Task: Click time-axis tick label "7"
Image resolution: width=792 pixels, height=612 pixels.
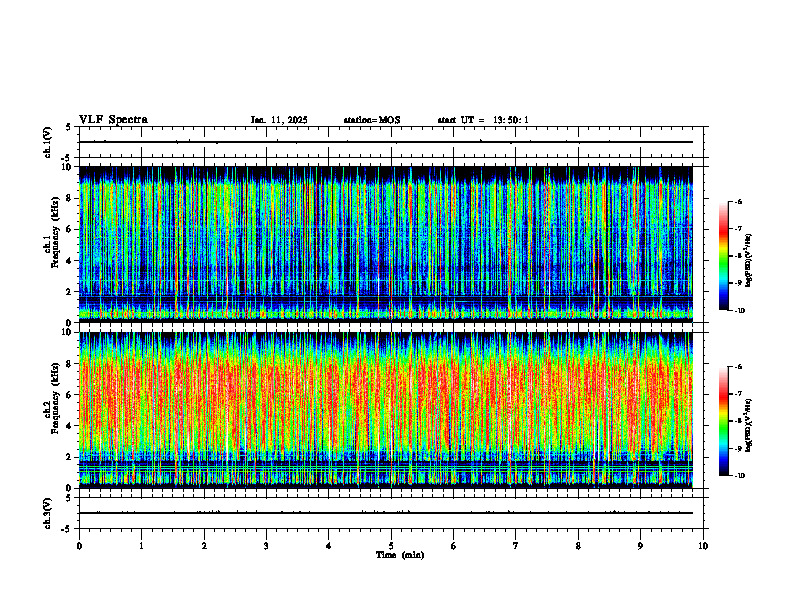Action: coord(516,546)
